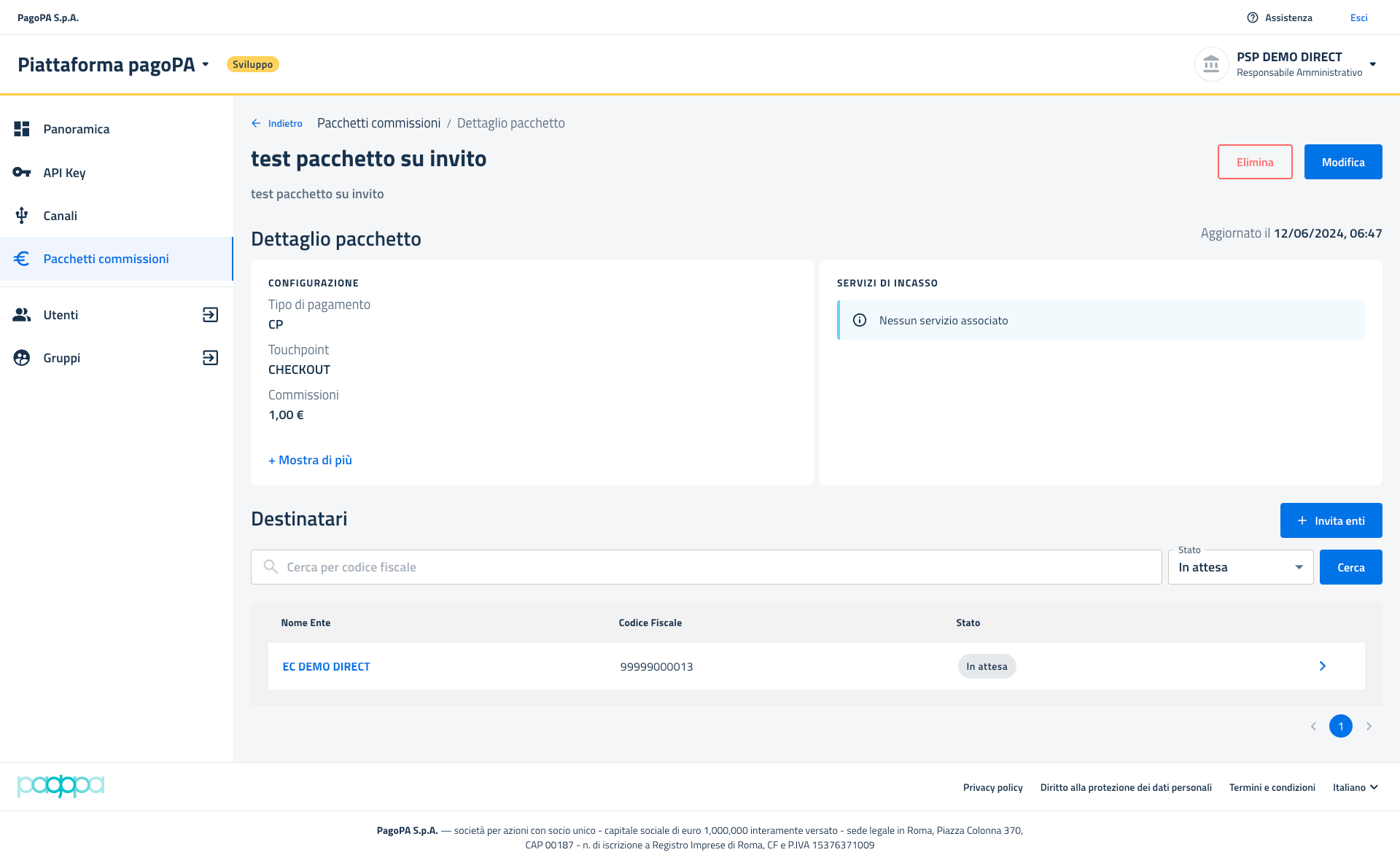Click the euro icon for Pacchetti commissioni
The height and width of the screenshot is (863, 1400).
coord(22,259)
